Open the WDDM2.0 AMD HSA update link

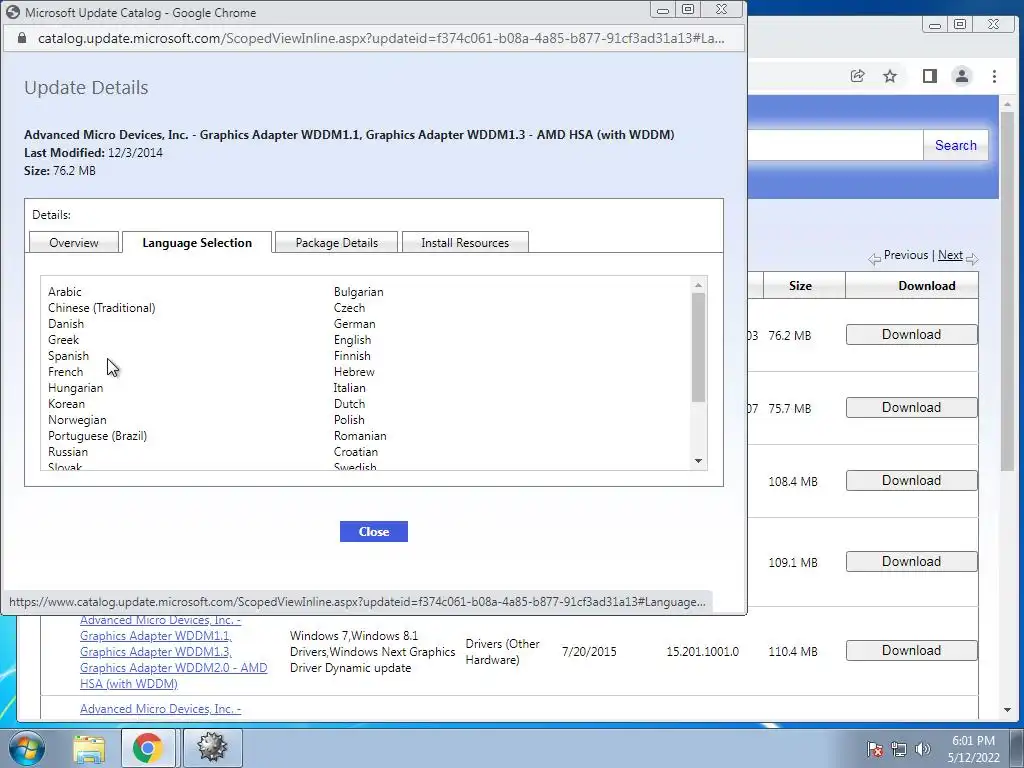click(x=173, y=652)
